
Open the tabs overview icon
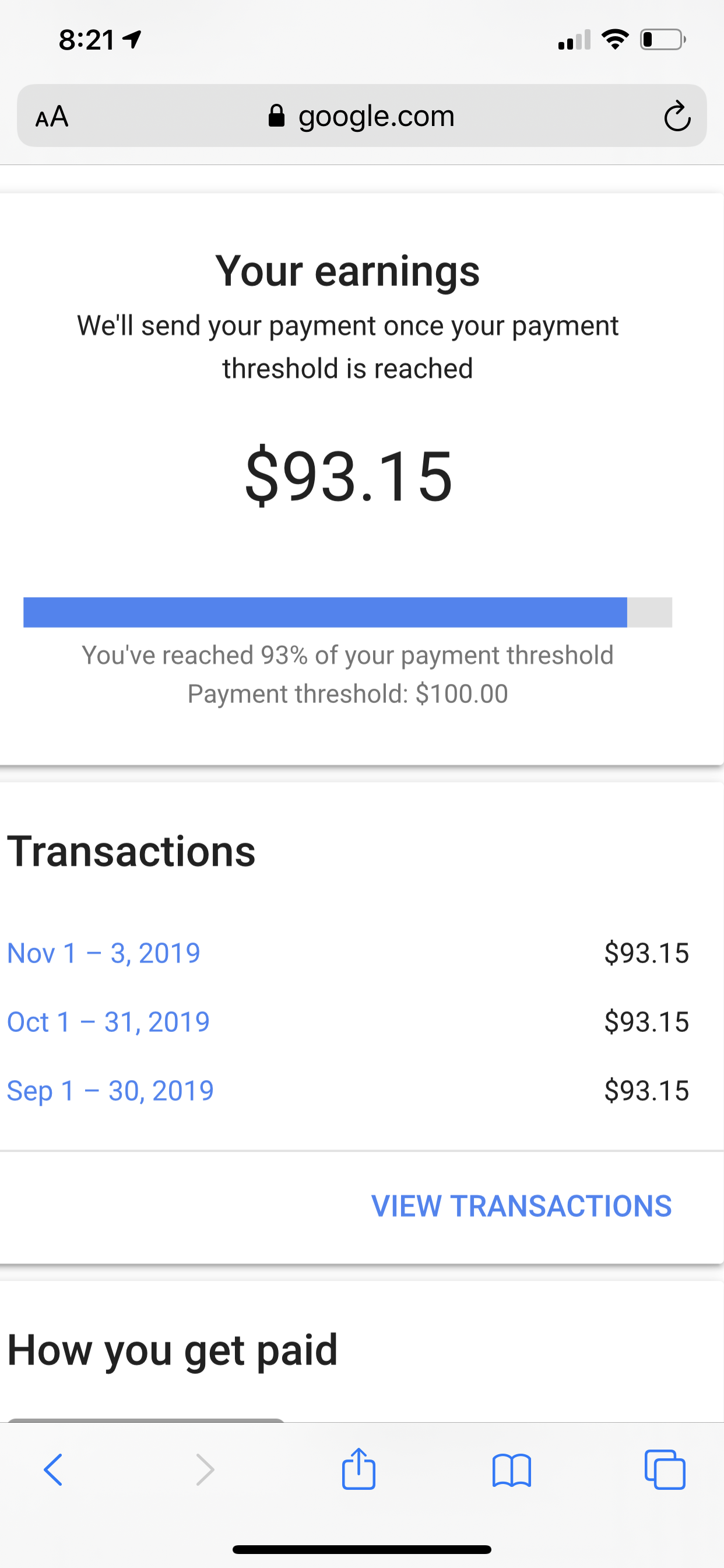pyautogui.click(x=665, y=1470)
